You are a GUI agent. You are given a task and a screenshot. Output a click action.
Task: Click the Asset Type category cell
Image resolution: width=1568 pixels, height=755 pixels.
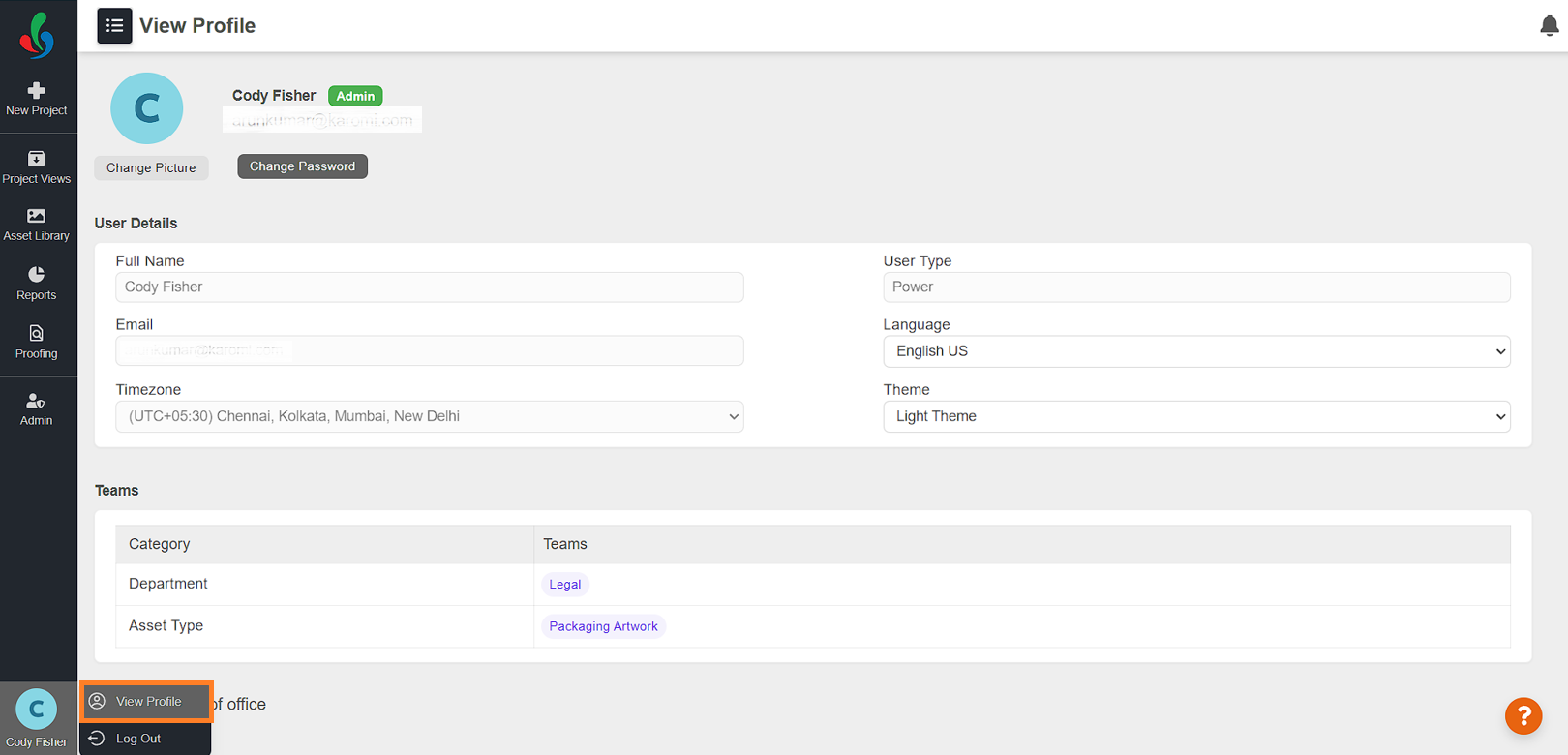click(x=324, y=626)
